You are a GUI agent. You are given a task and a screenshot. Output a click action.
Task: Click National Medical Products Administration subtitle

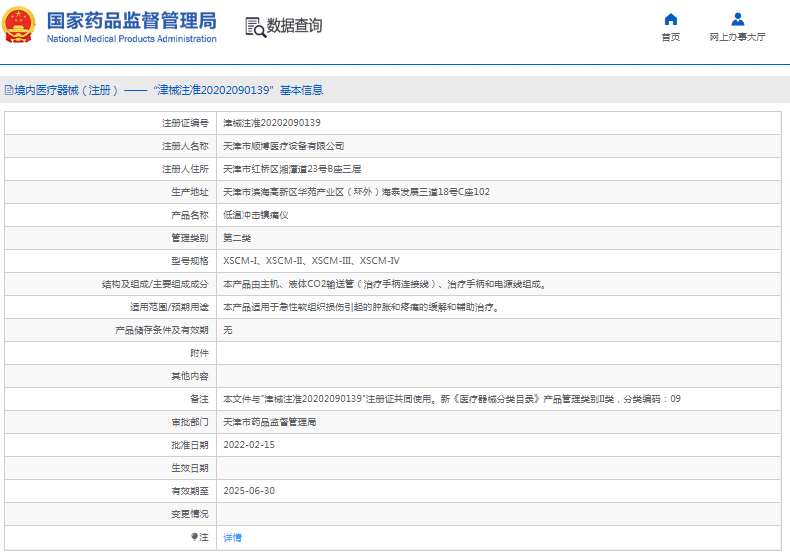coord(131,39)
